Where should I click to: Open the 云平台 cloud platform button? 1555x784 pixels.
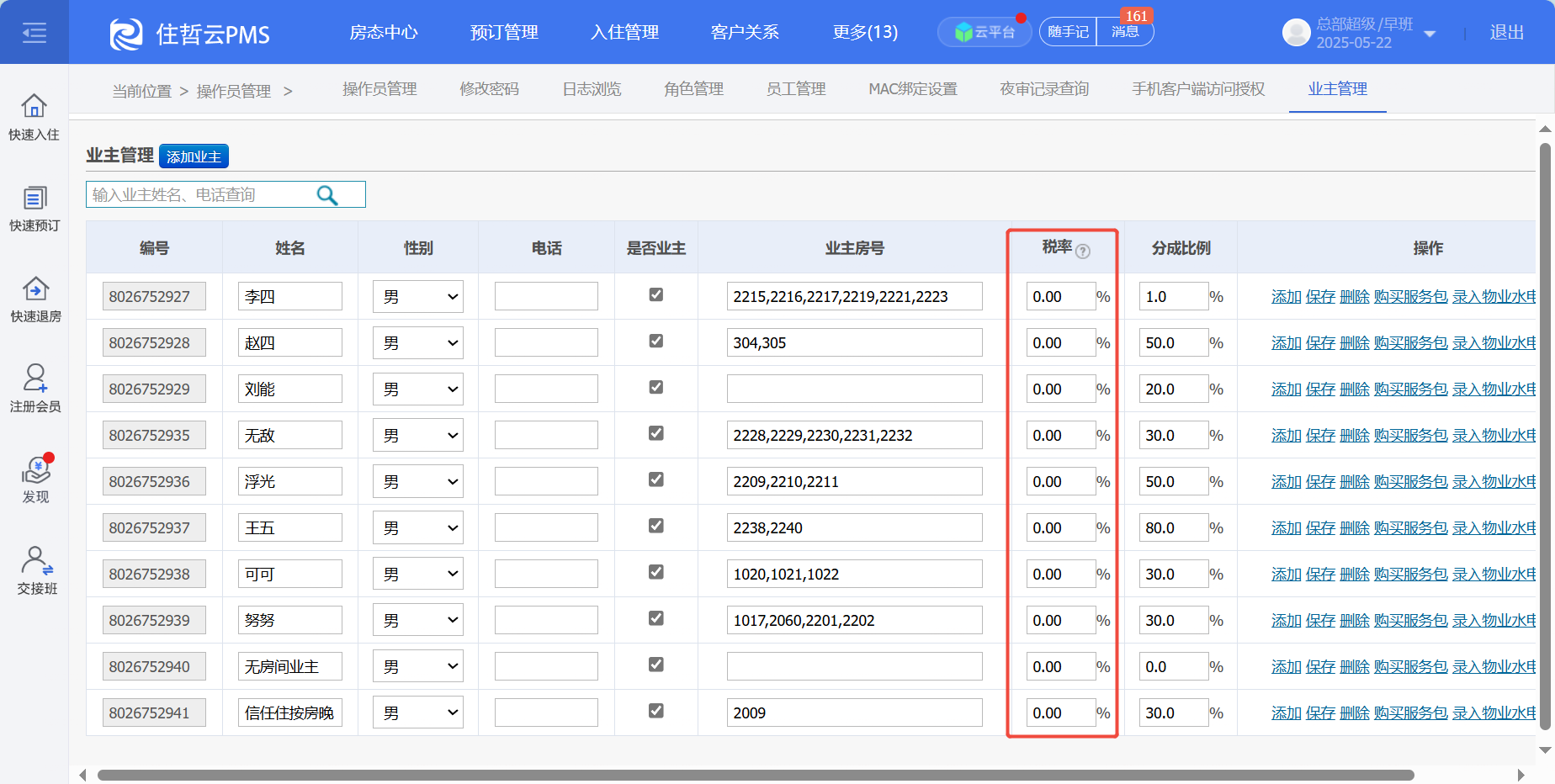coord(984,32)
